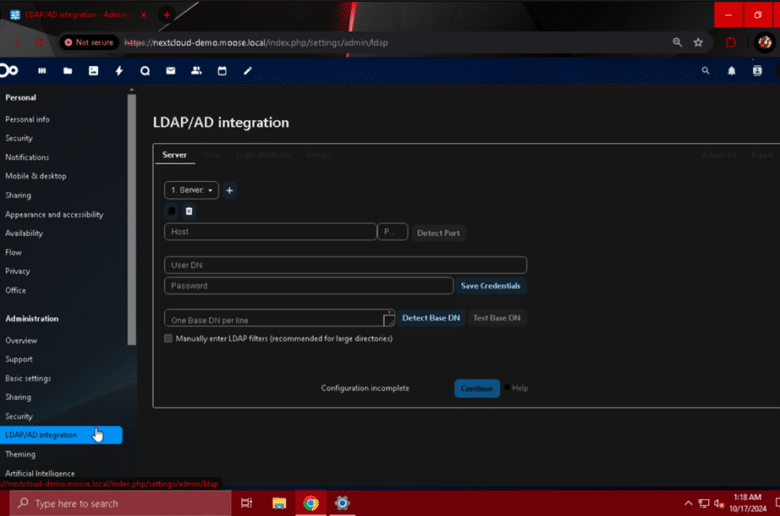780x516 pixels.
Task: Click the Continue button
Action: (x=477, y=388)
